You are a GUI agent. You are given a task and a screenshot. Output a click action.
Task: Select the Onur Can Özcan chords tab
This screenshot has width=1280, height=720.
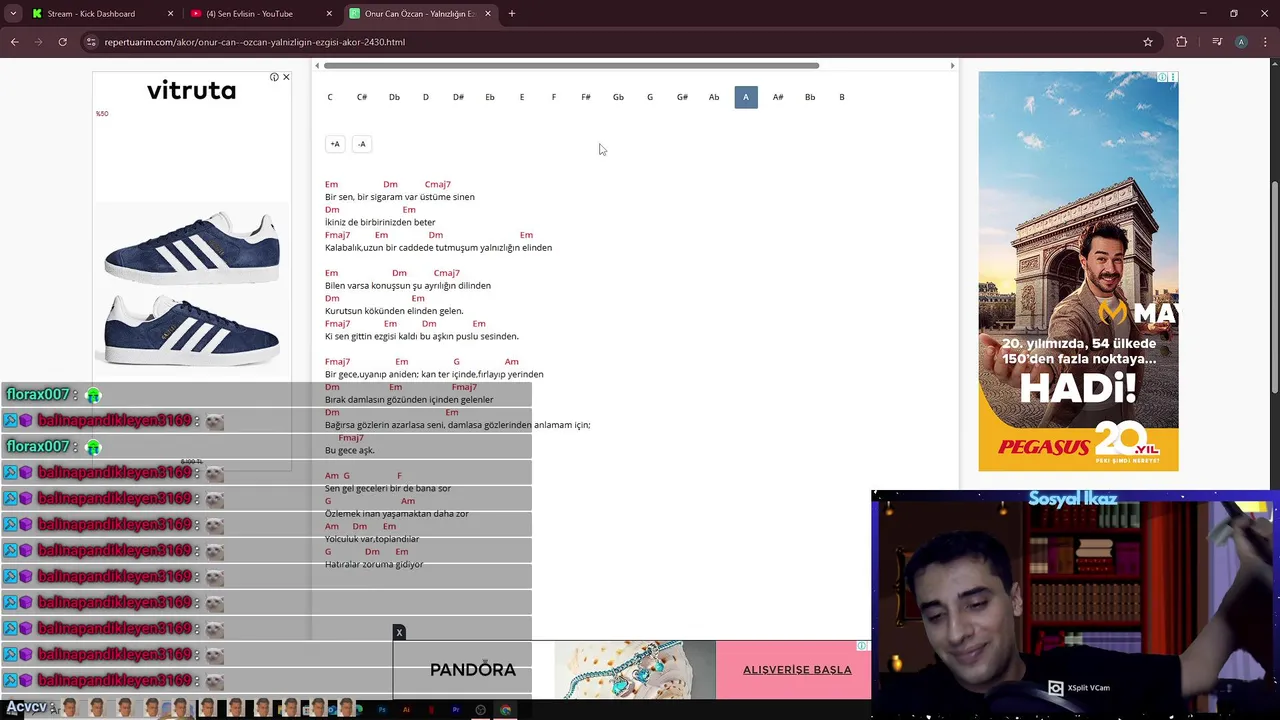[421, 14]
